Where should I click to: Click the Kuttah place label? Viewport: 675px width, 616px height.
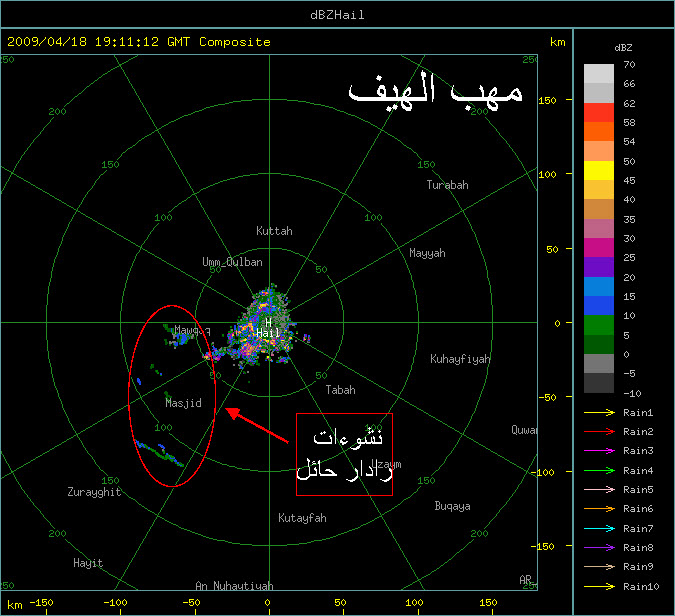point(274,231)
